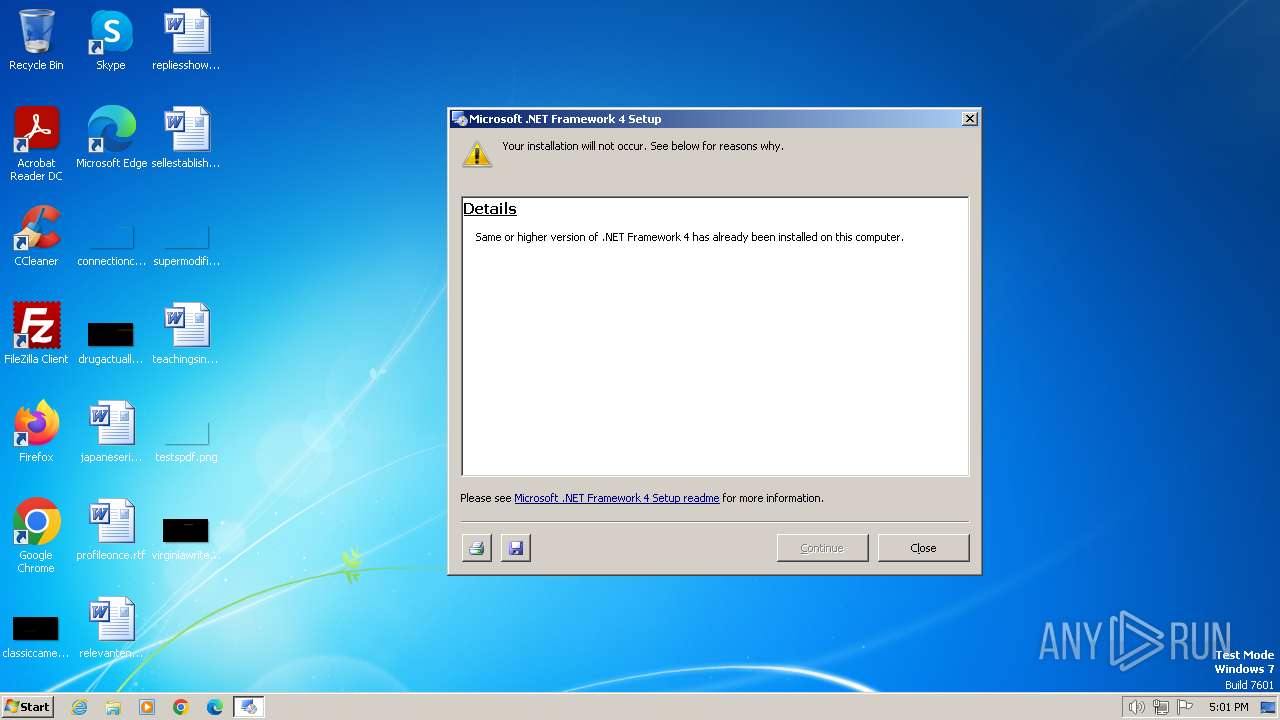Click the Details heading in the dialog
The height and width of the screenshot is (720, 1280).
click(x=490, y=209)
